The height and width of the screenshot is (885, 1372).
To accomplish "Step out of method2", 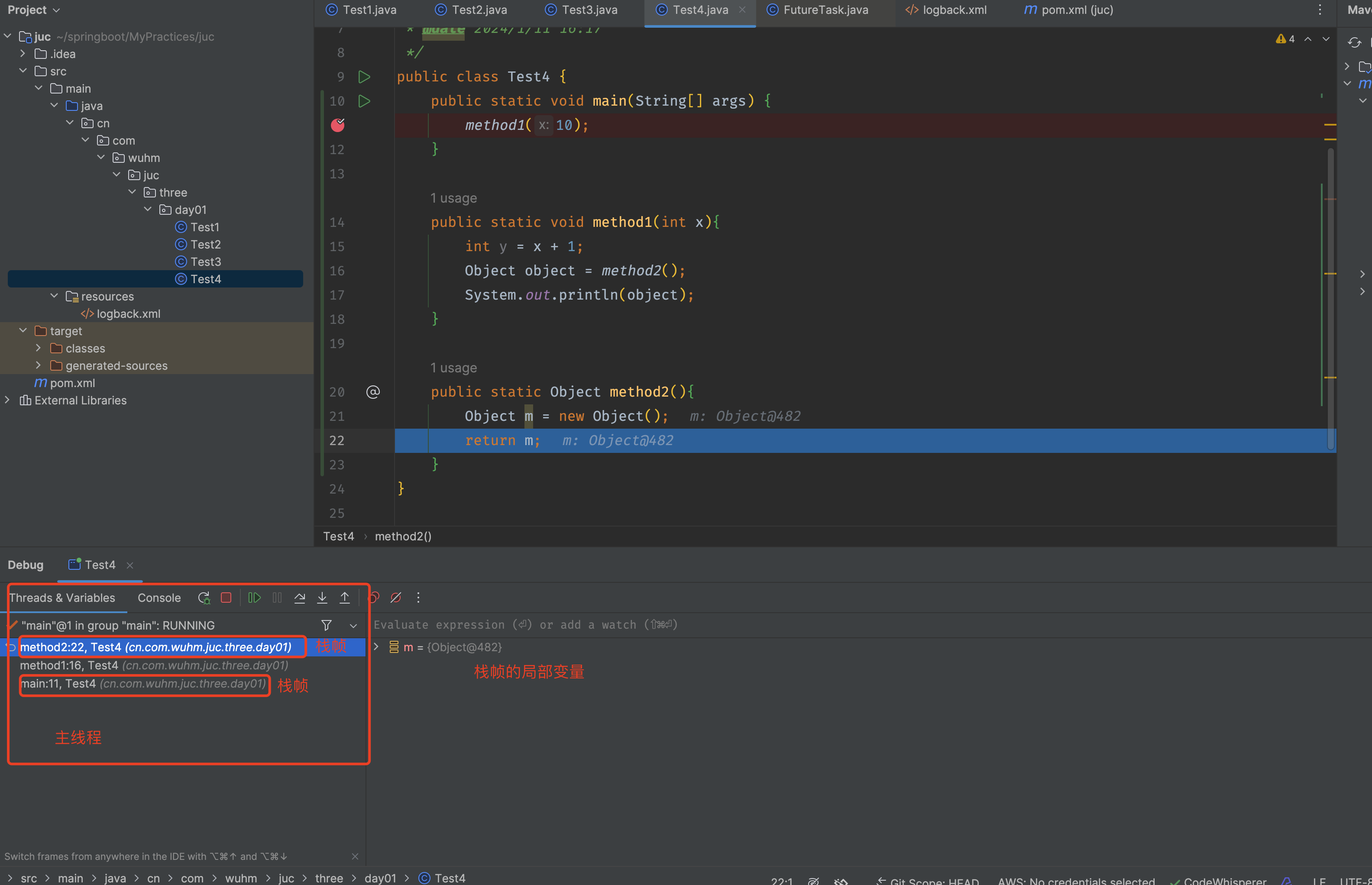I will click(x=344, y=598).
